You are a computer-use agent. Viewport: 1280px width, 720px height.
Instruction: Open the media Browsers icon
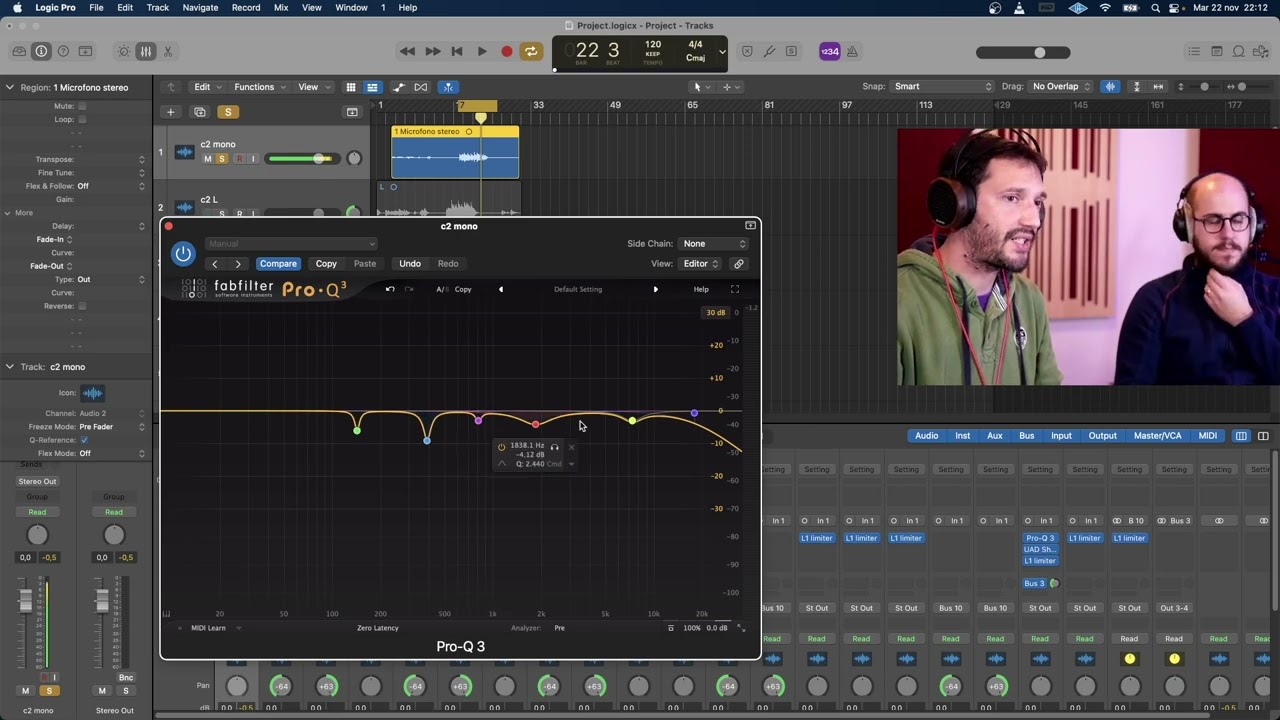[x=1260, y=51]
